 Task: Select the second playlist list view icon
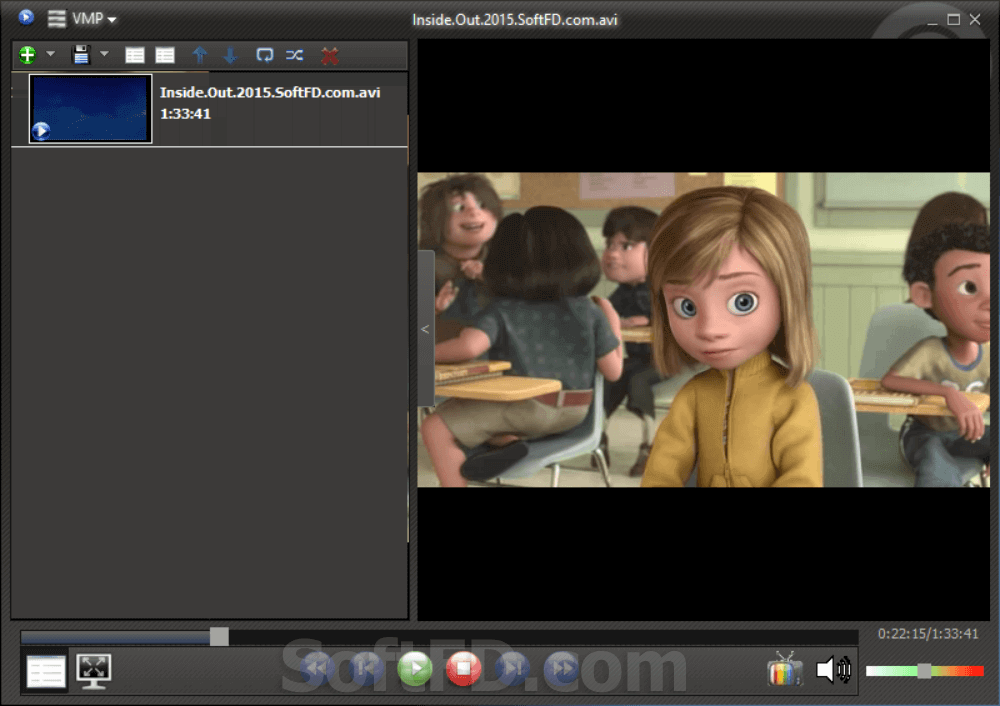[x=165, y=55]
